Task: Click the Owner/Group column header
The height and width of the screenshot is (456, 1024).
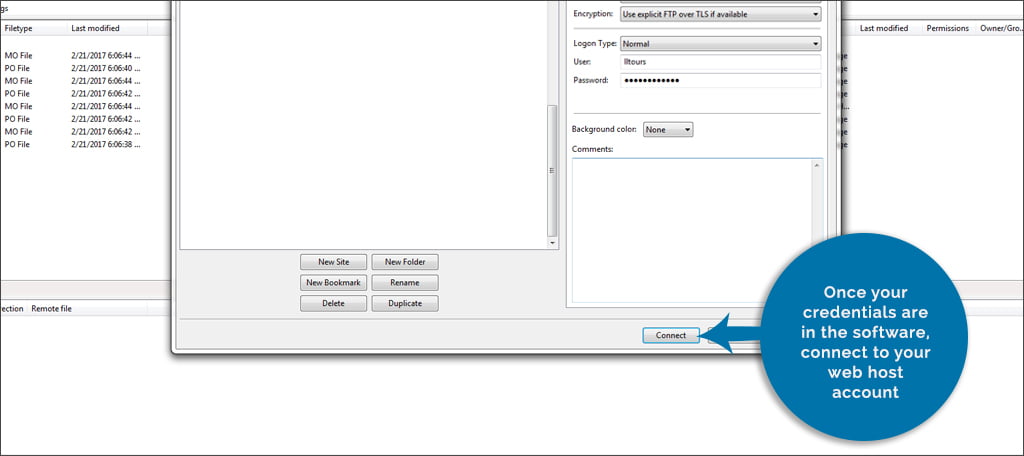Action: (1002, 28)
